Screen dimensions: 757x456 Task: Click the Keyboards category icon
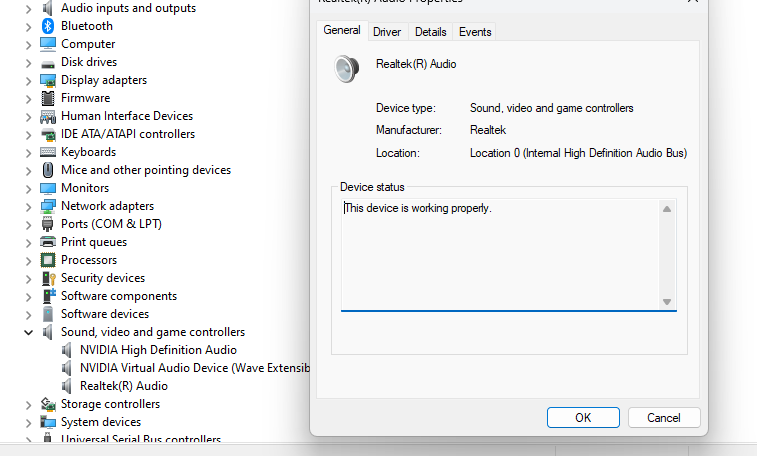click(48, 152)
